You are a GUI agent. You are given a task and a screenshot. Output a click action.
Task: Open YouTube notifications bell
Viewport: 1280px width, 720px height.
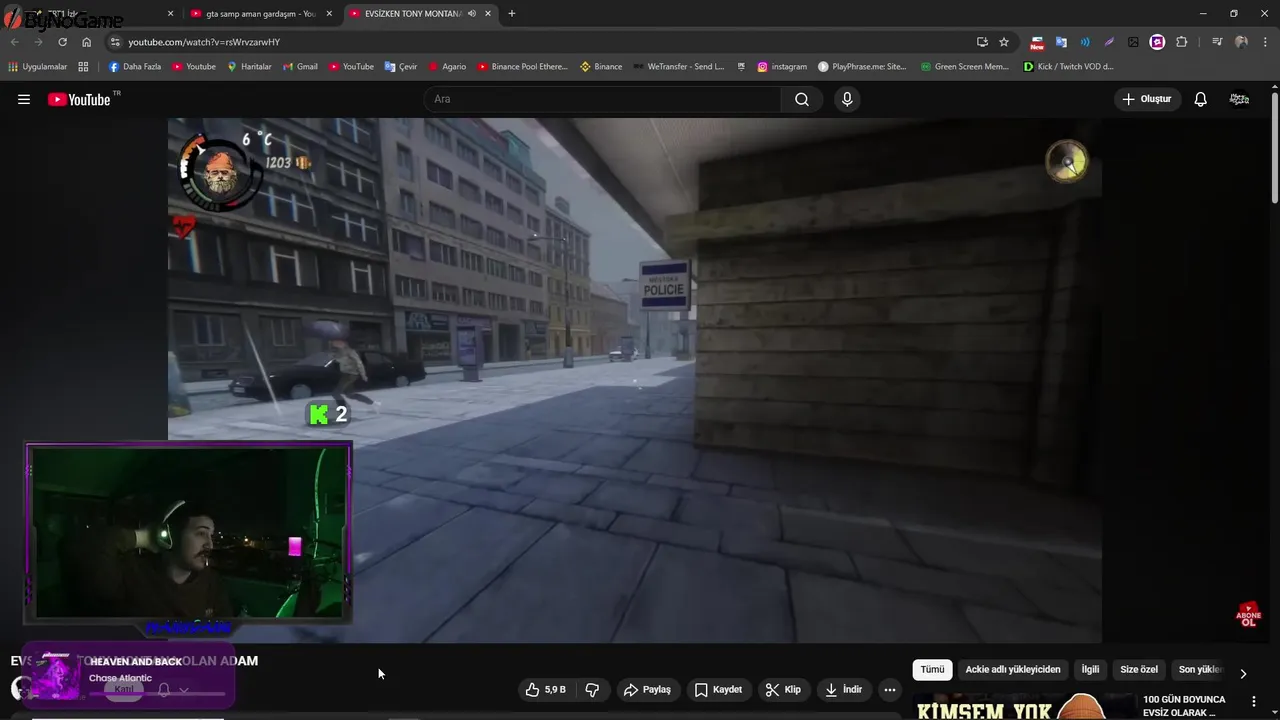[1200, 99]
